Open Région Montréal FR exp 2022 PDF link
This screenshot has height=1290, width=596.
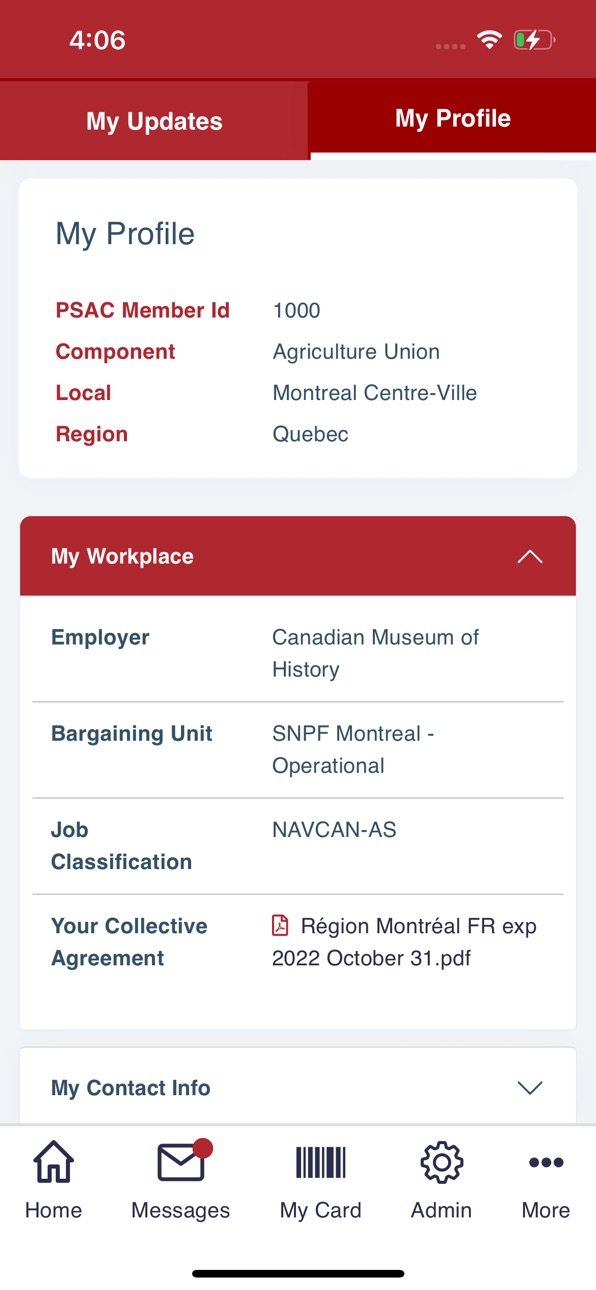[x=404, y=942]
